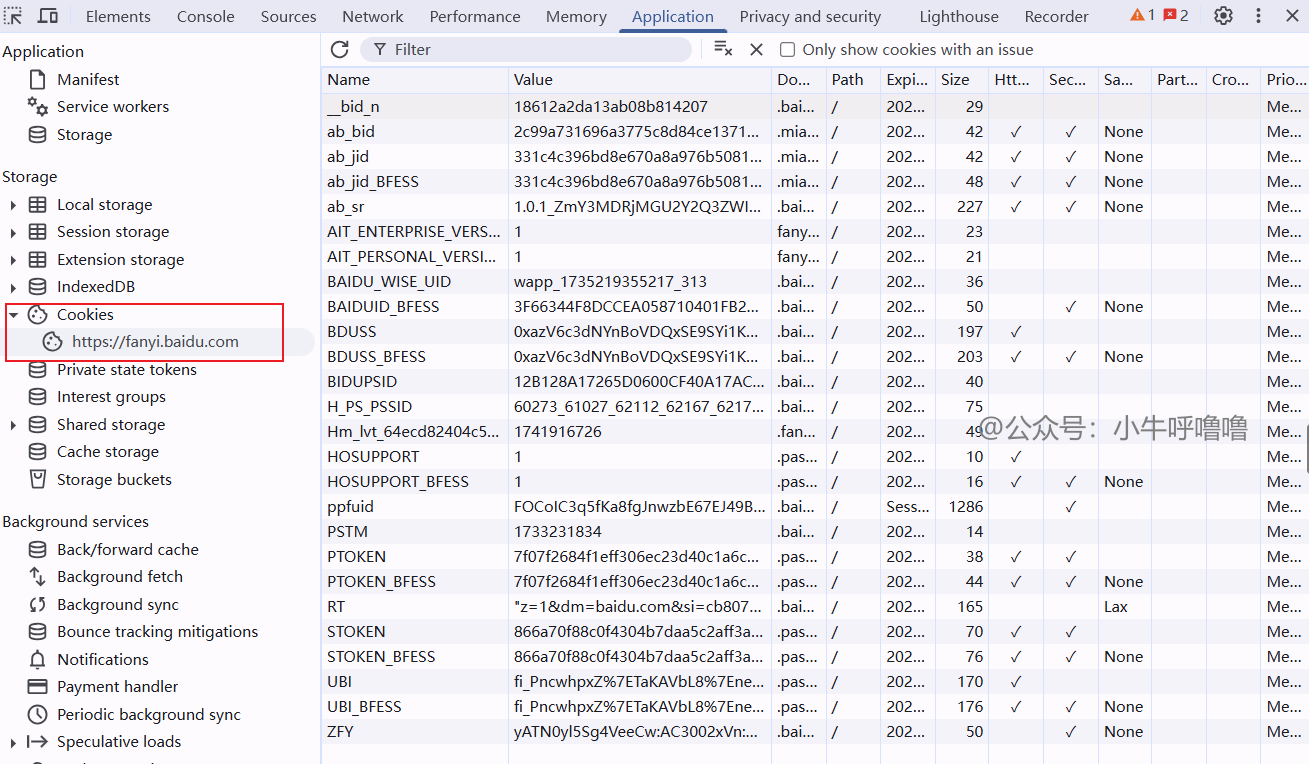The width and height of the screenshot is (1309, 764).
Task: Select the fanyi.baidu.com cookies entry
Action: [155, 342]
